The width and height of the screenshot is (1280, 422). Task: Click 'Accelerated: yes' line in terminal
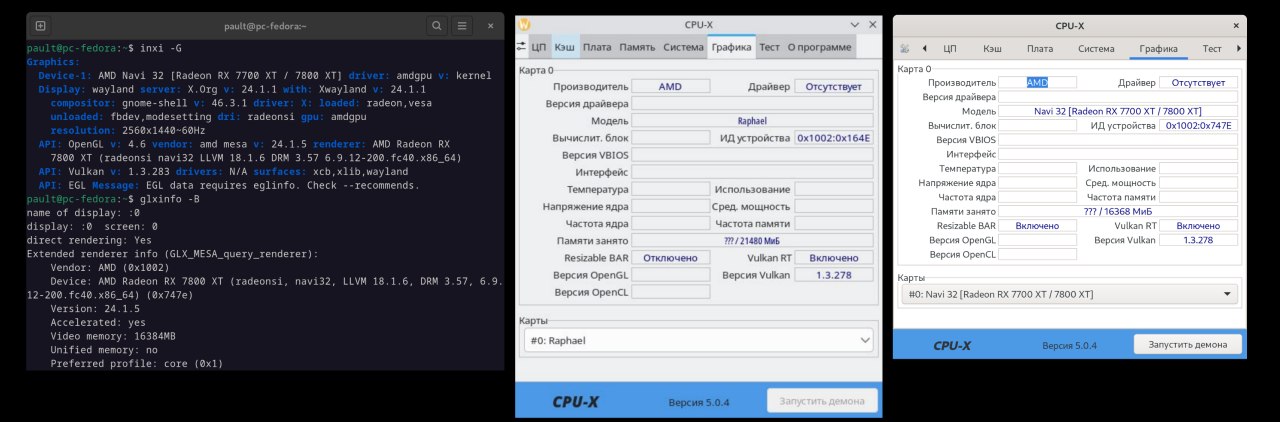point(98,323)
